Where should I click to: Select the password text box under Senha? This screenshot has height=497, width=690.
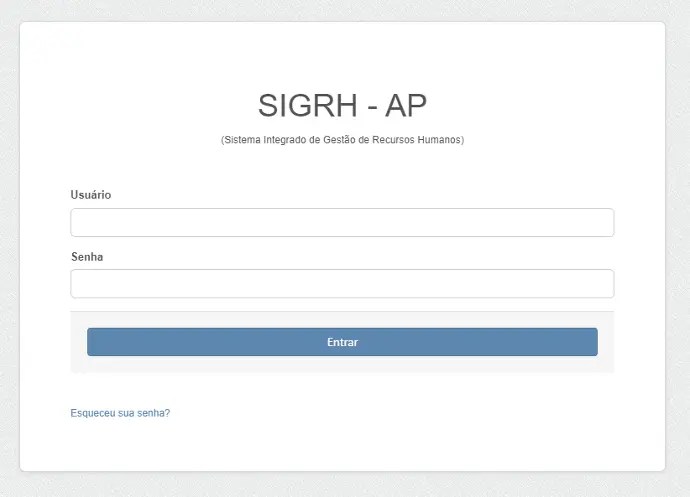coord(342,283)
